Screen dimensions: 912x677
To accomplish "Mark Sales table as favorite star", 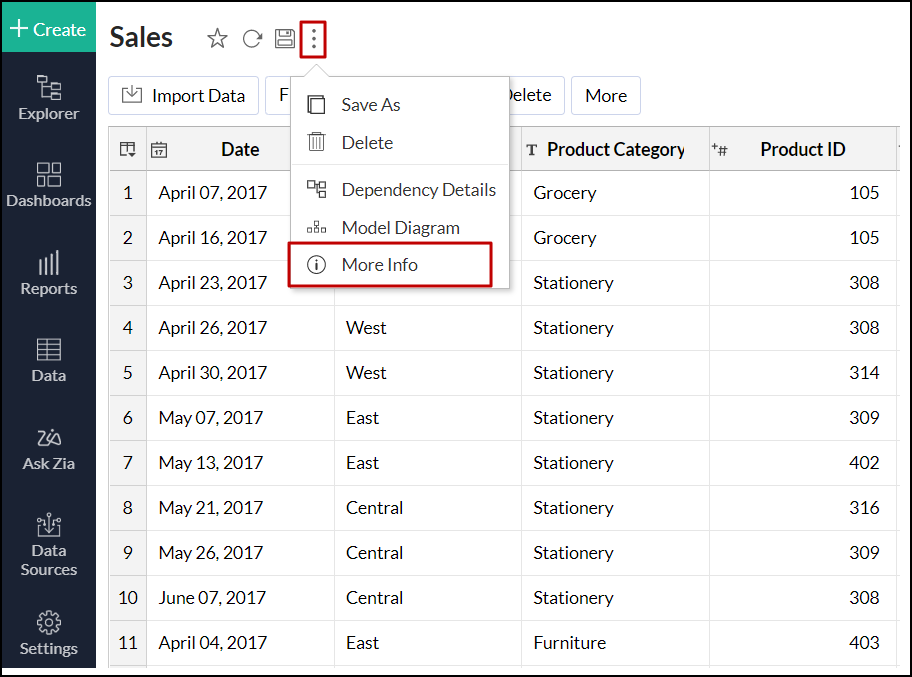I will point(217,39).
